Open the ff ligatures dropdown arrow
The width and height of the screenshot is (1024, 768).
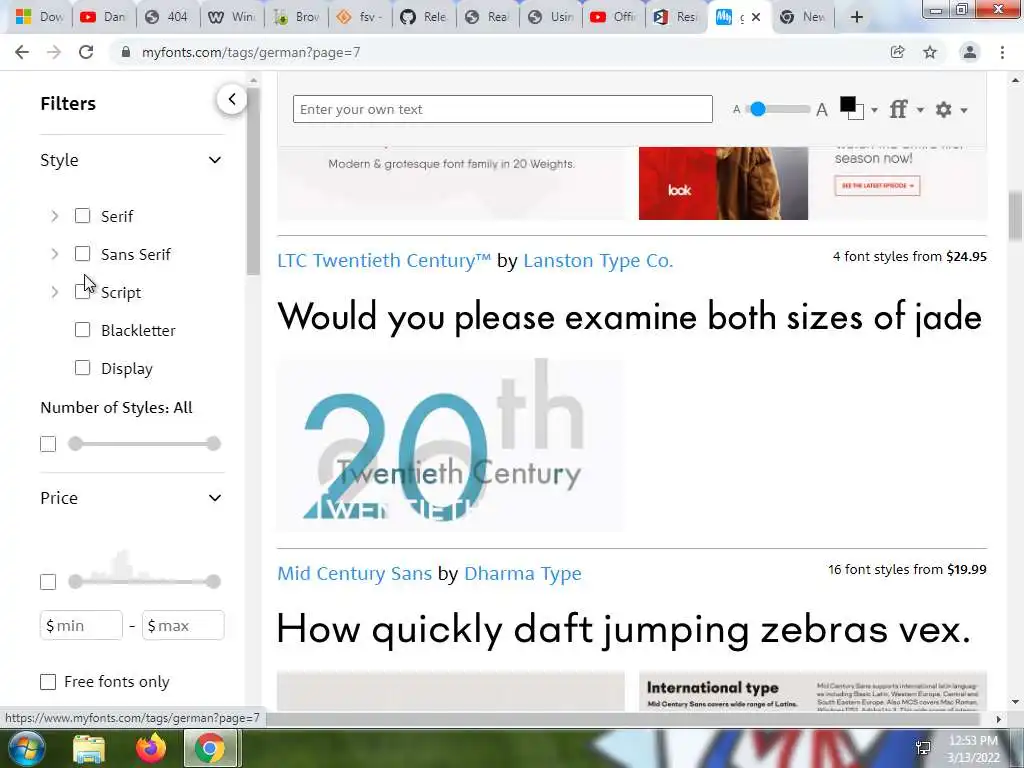(x=920, y=110)
